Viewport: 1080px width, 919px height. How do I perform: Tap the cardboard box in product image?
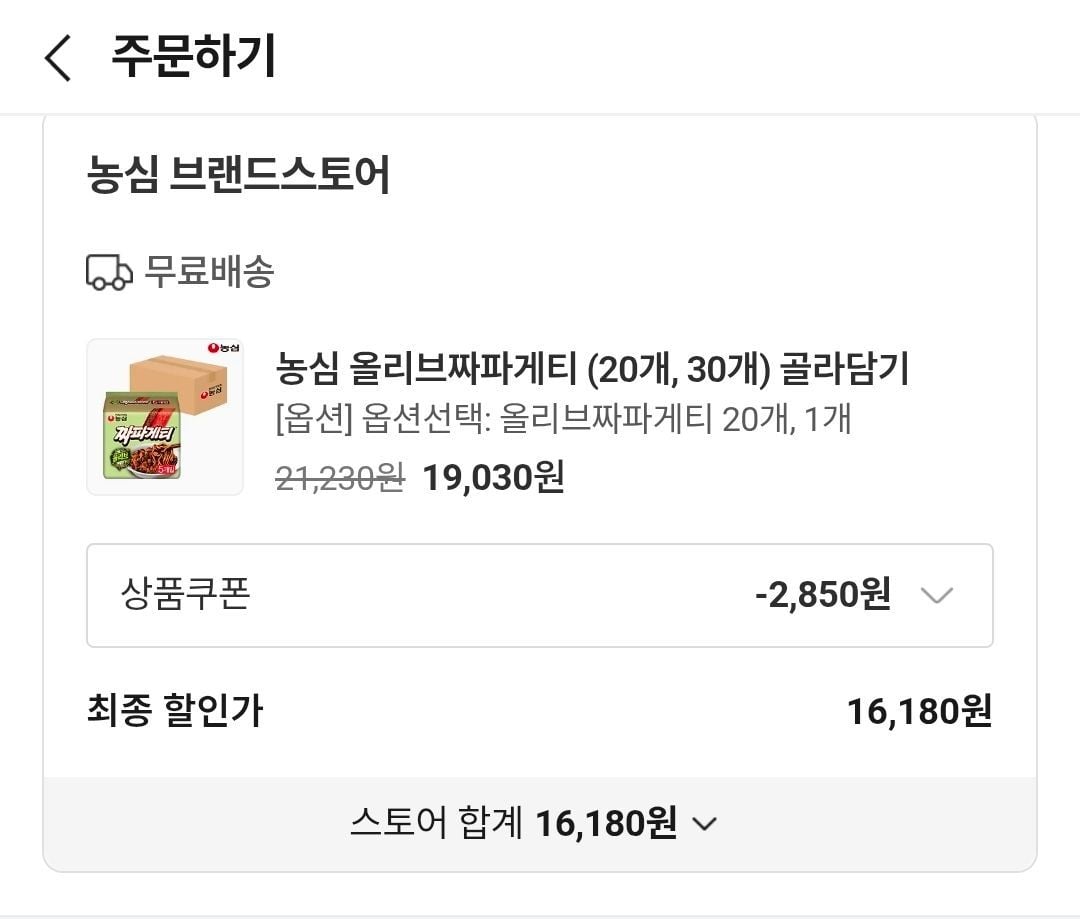179,382
